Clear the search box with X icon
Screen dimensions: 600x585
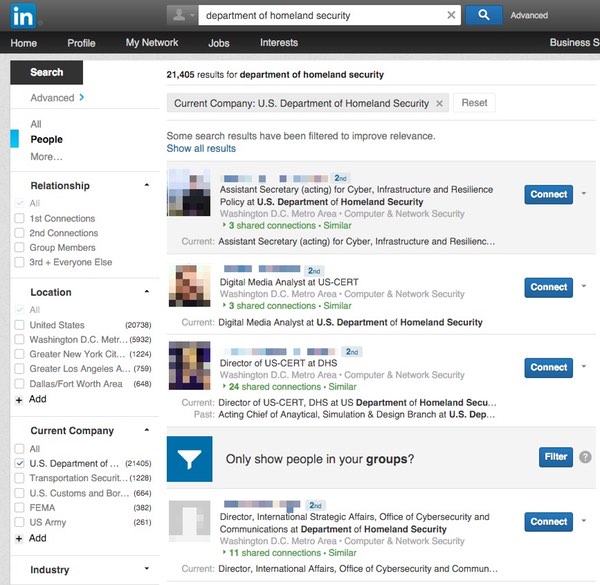(x=451, y=16)
